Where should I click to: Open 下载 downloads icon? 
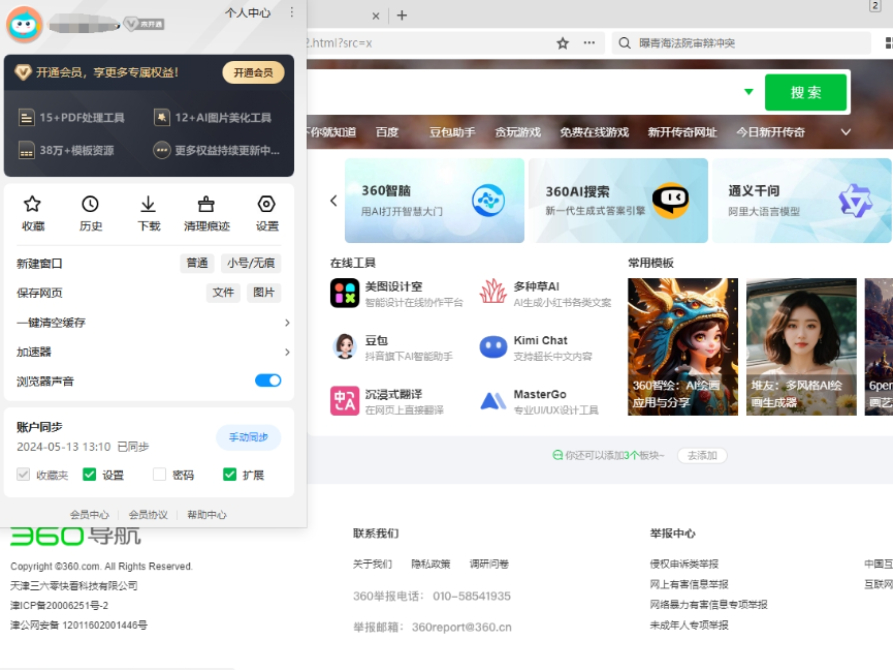pos(148,204)
